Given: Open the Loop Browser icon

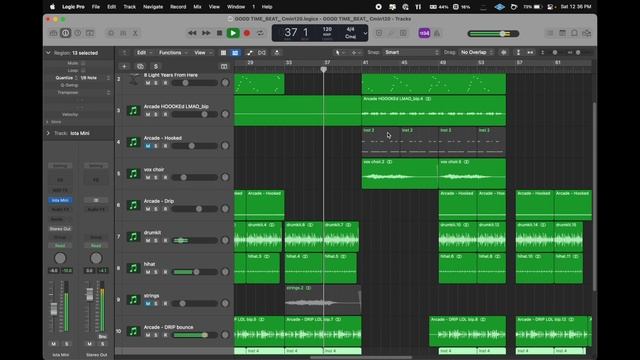Looking at the screenshot, I should point(574,33).
